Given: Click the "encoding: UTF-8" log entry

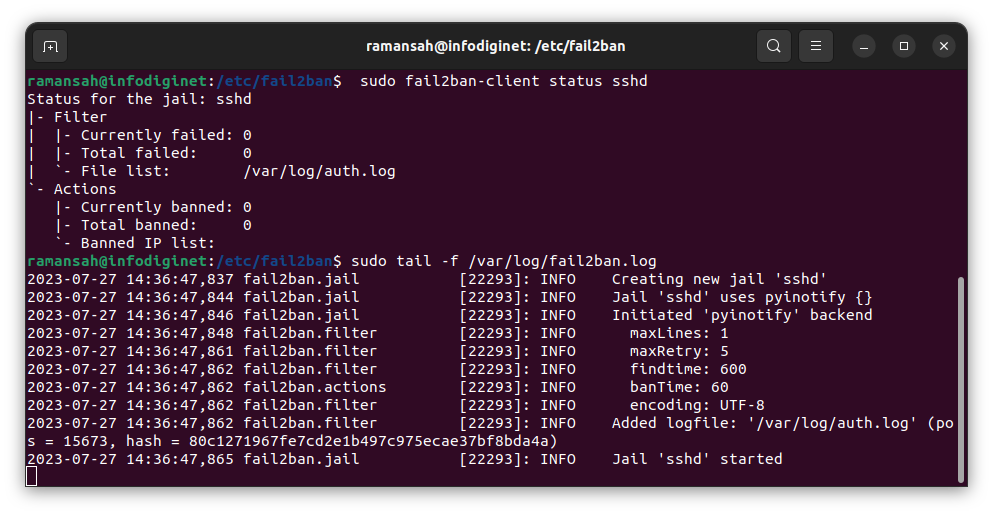Looking at the screenshot, I should (697, 405).
